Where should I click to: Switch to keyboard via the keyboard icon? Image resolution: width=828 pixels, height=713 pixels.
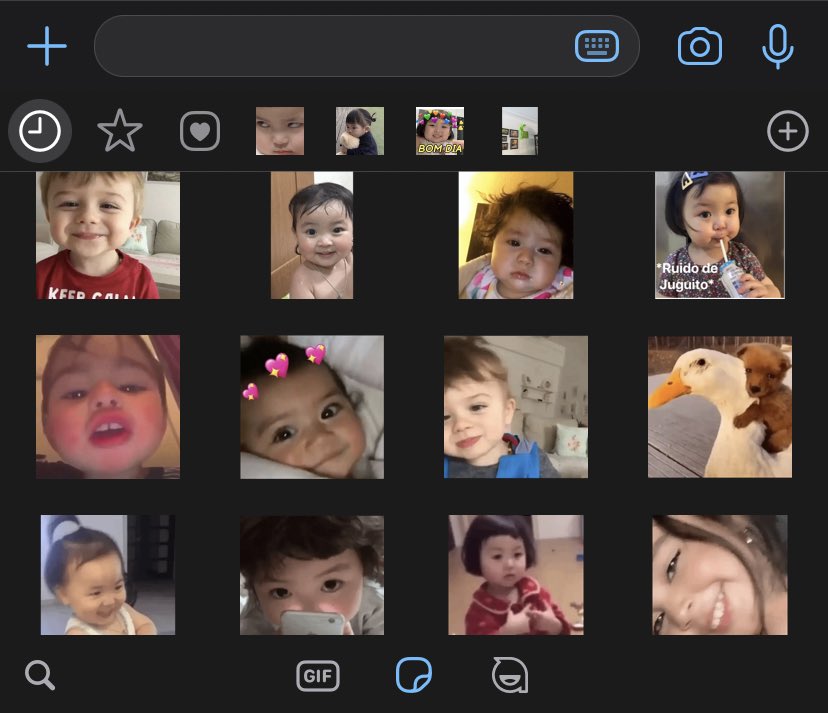point(597,46)
